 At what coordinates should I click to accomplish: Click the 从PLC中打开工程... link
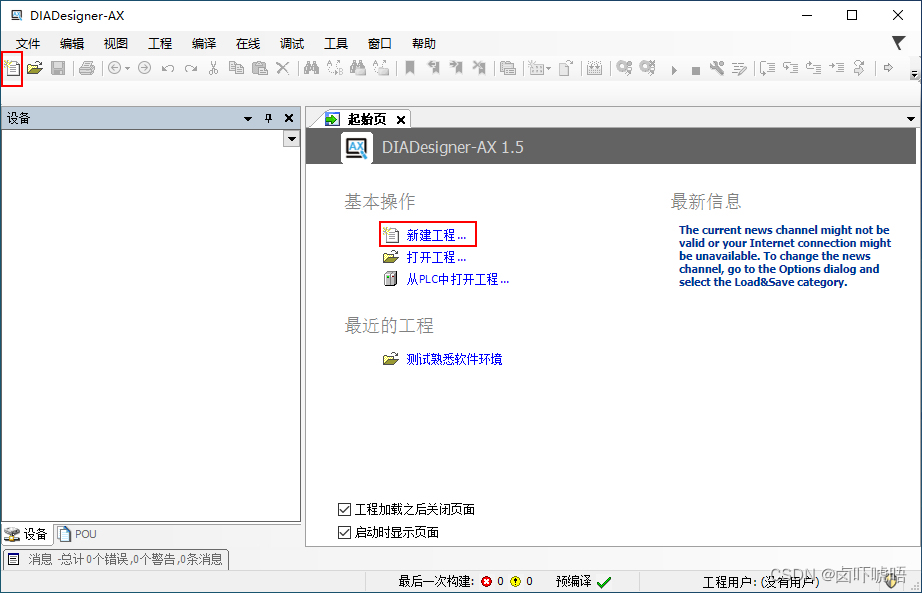pos(457,279)
